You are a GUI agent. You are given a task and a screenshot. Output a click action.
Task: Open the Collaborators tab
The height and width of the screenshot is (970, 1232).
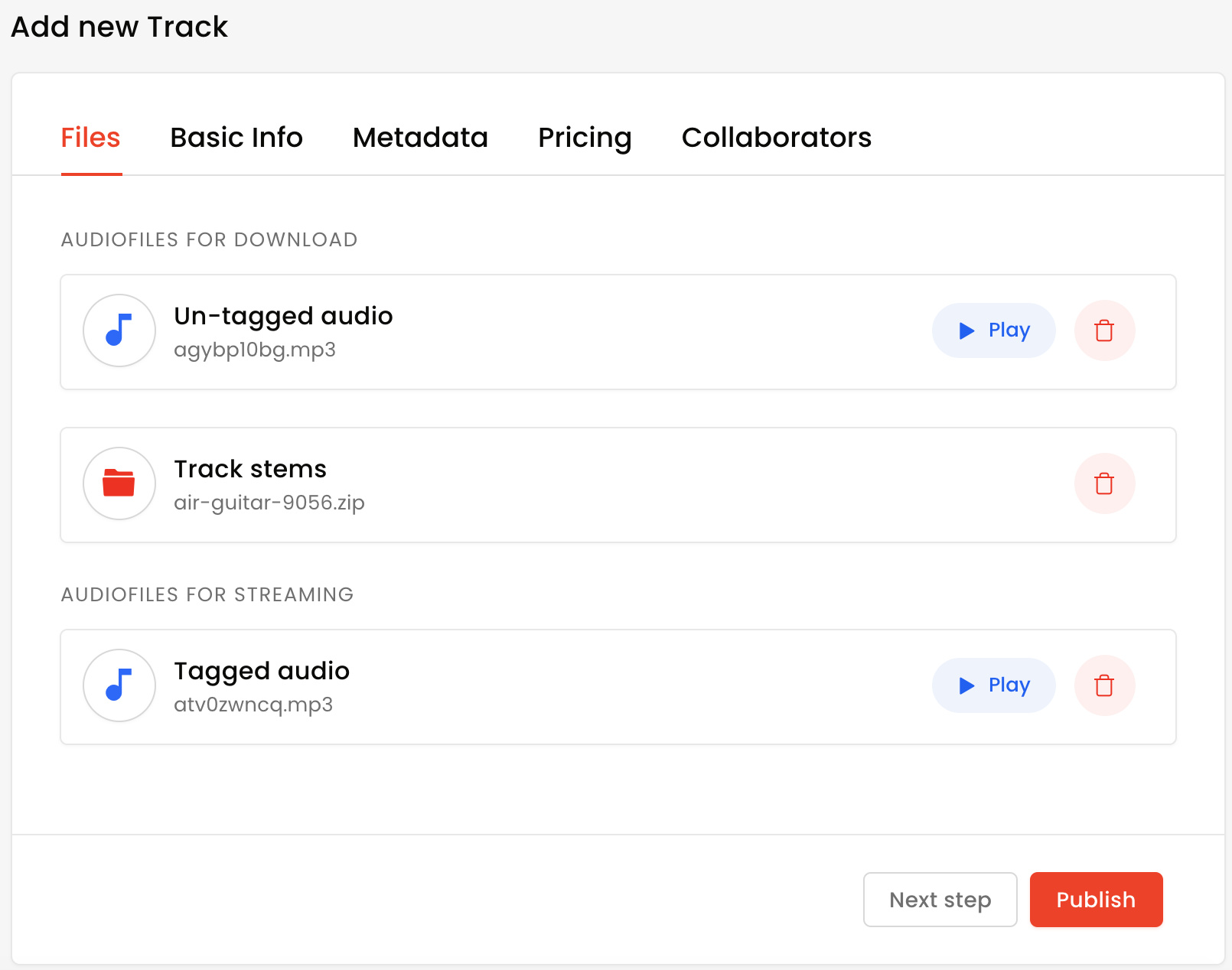pyautogui.click(x=776, y=138)
